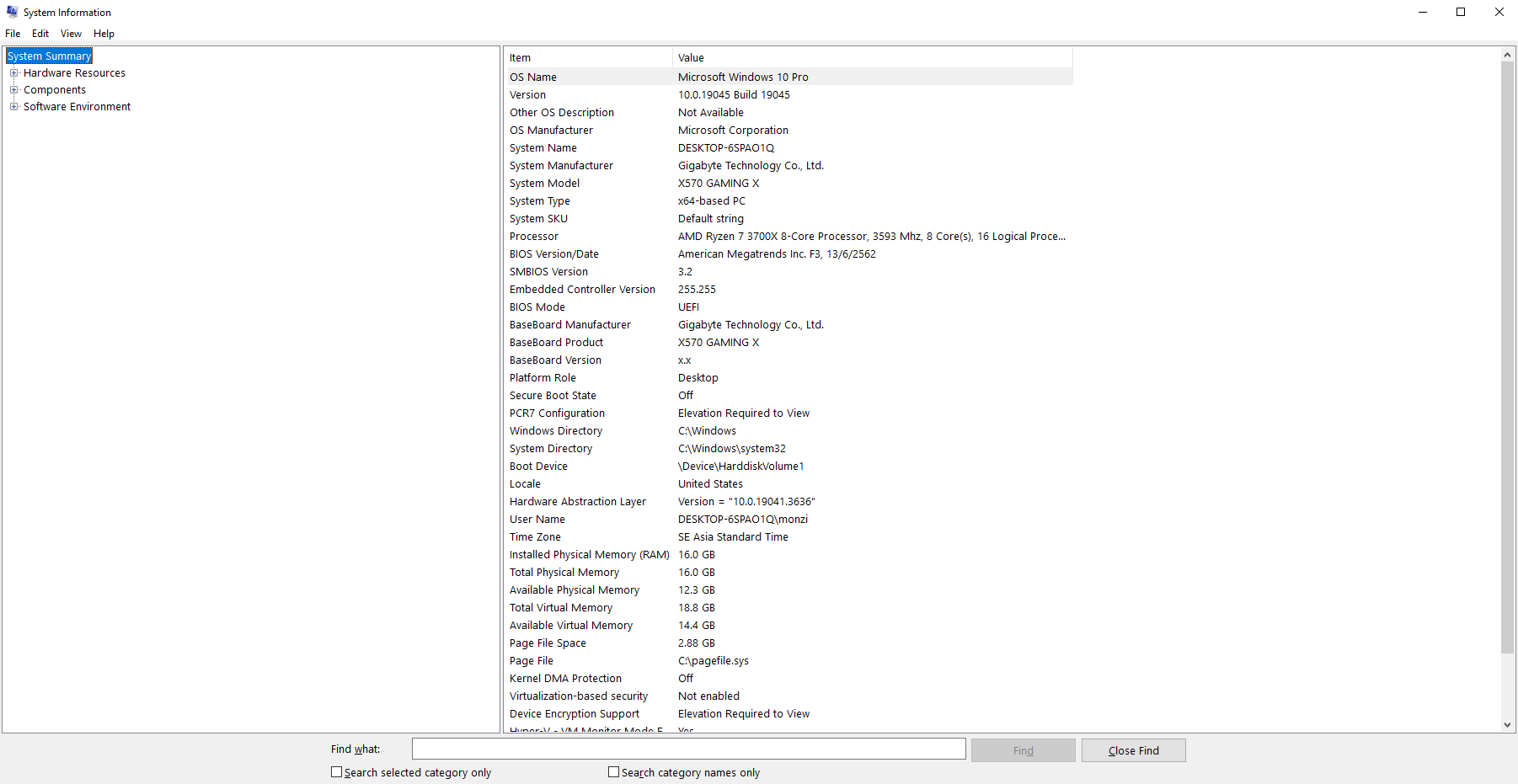This screenshot has width=1518, height=784.
Task: Click the Close Find button
Action: 1133,750
